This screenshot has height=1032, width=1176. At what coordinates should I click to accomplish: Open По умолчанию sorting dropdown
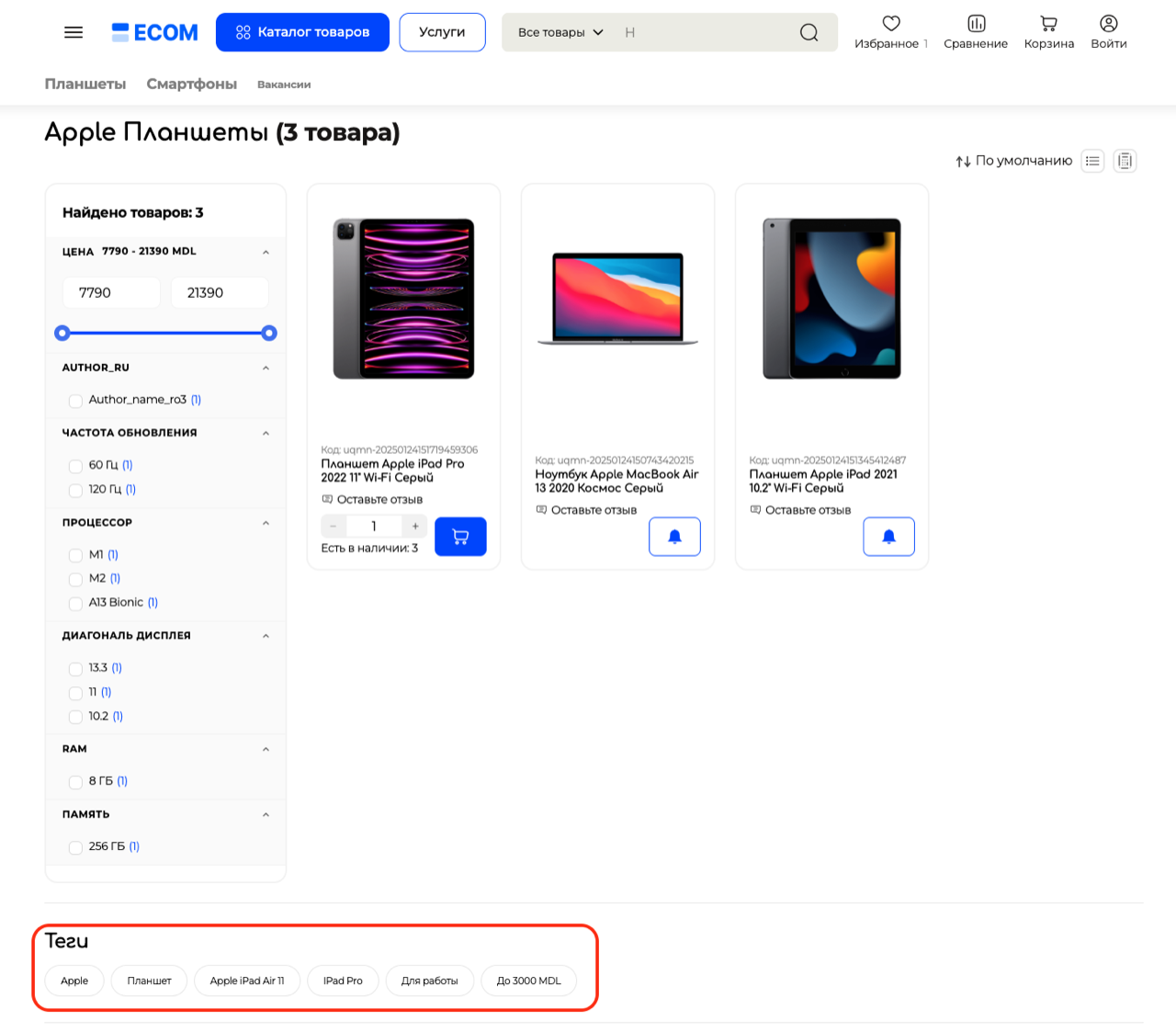pyautogui.click(x=1013, y=161)
